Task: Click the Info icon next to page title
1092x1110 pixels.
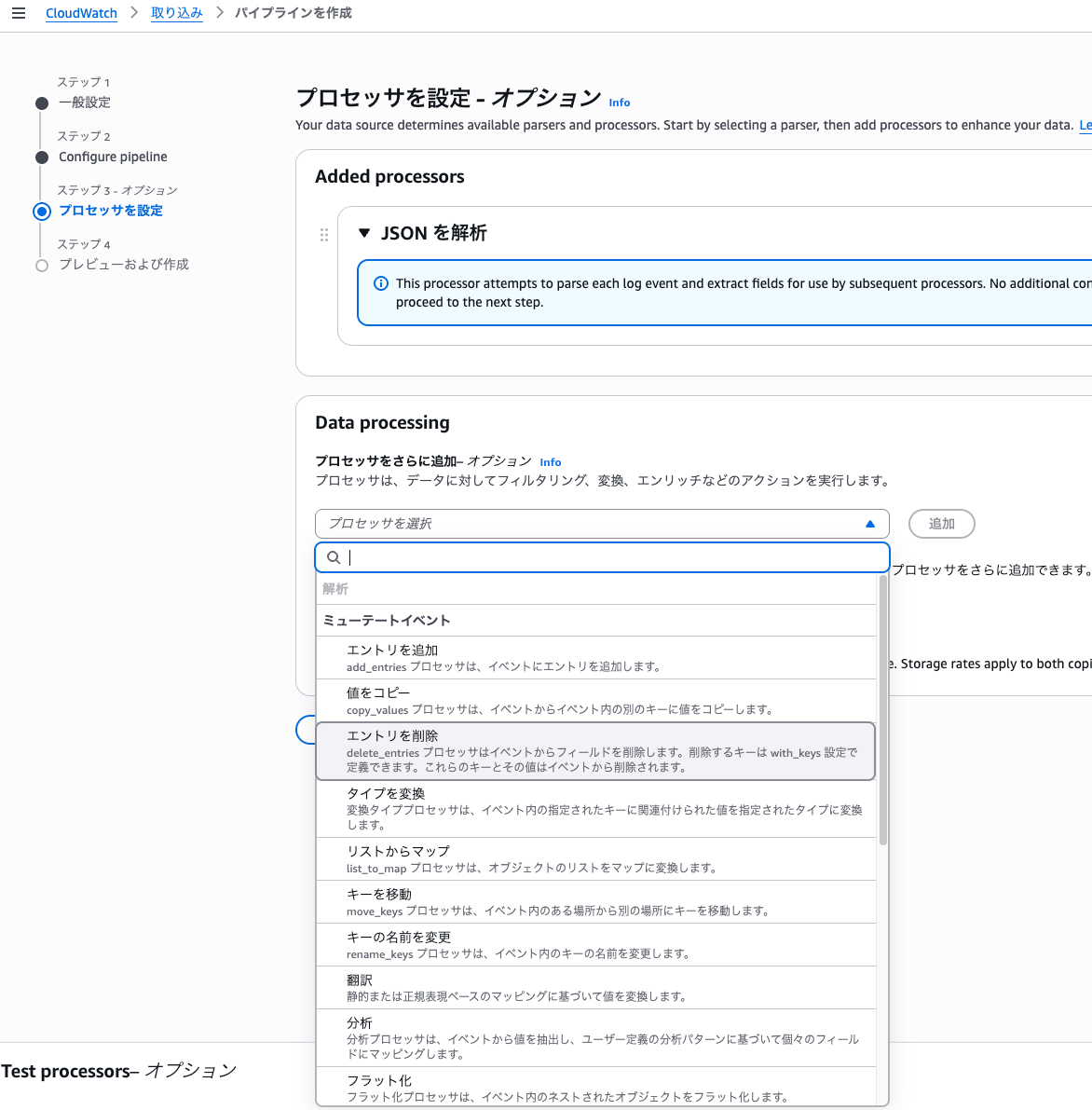Action: [x=619, y=103]
